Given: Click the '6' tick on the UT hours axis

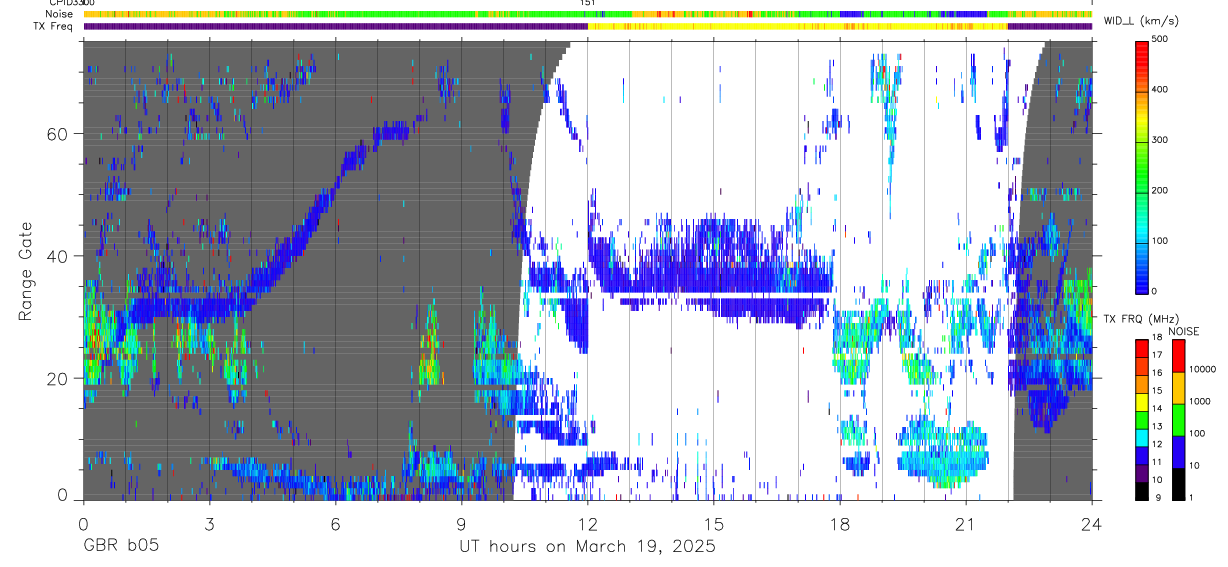Looking at the screenshot, I should (x=335, y=524).
